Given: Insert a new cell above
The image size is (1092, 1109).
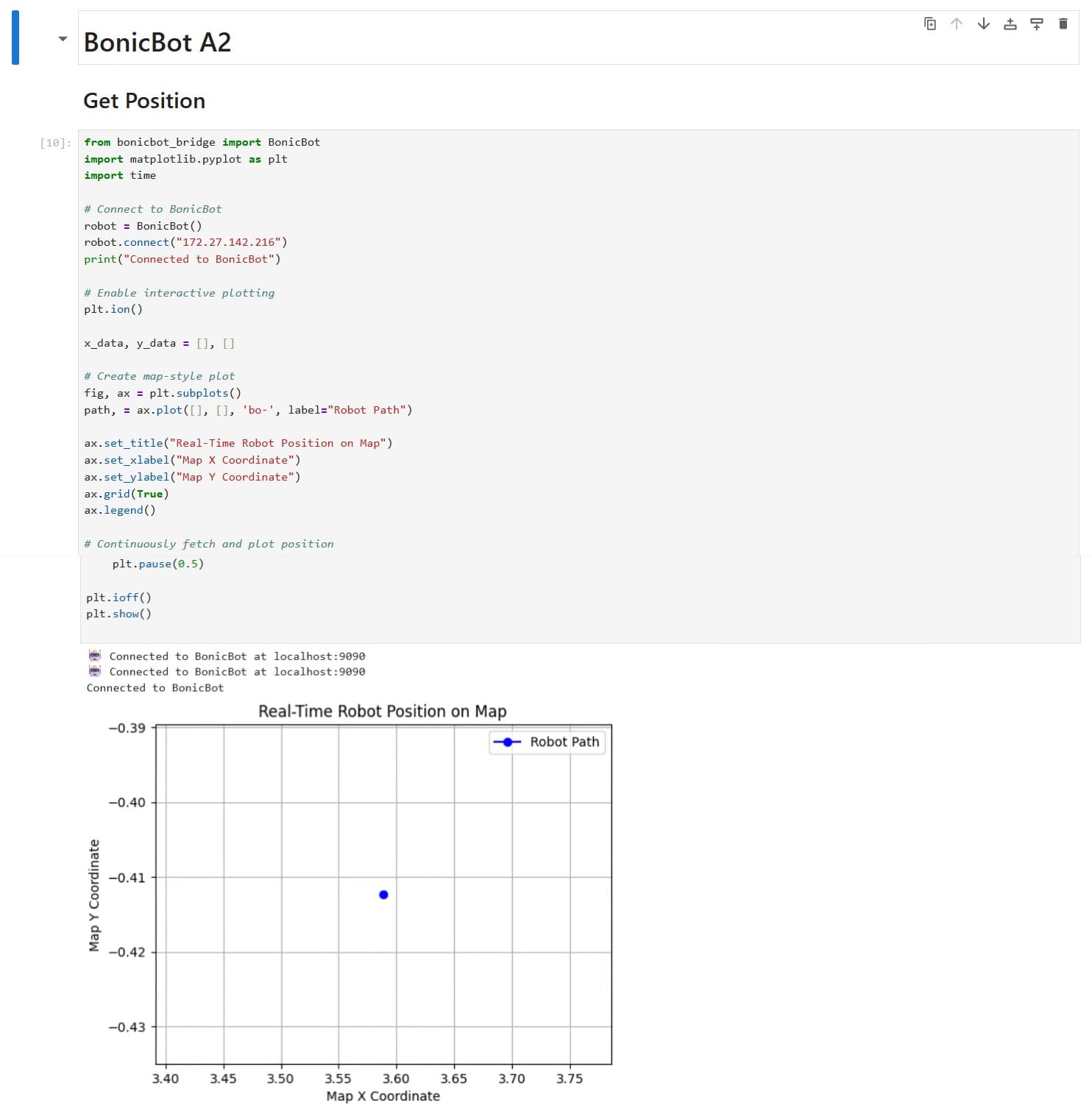Looking at the screenshot, I should click(x=1009, y=24).
